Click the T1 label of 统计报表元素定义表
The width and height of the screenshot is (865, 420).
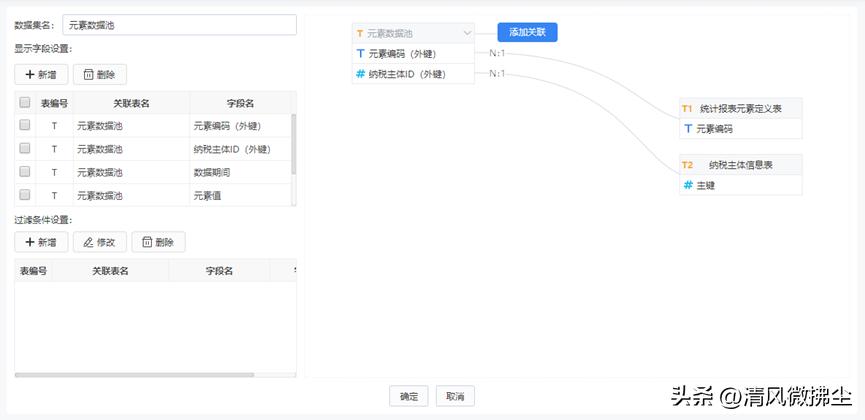[x=687, y=109]
